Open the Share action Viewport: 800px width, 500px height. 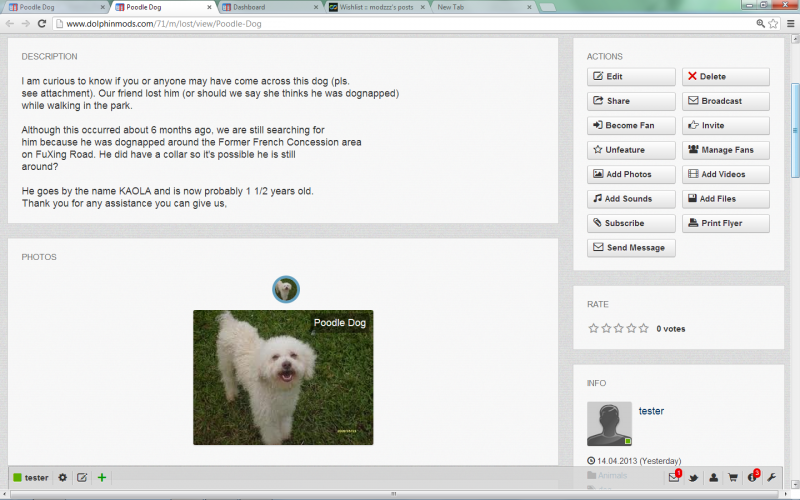631,101
